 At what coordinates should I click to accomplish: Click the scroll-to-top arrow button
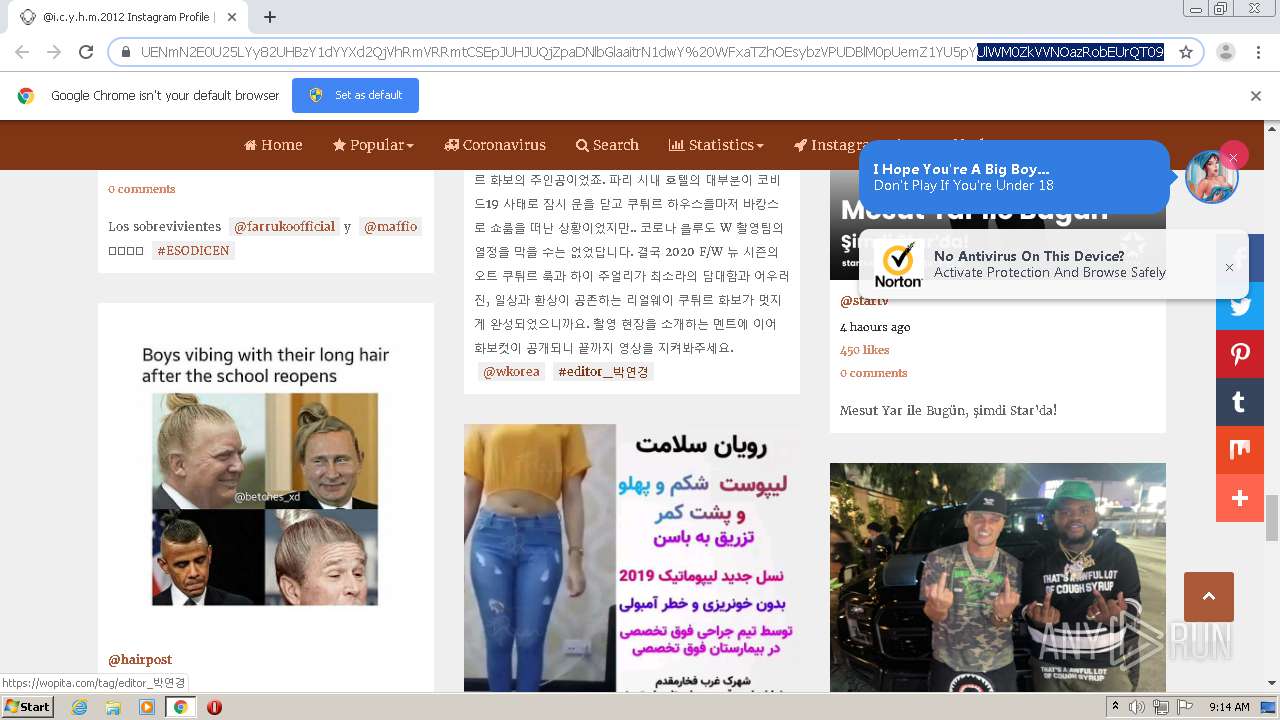(1208, 597)
